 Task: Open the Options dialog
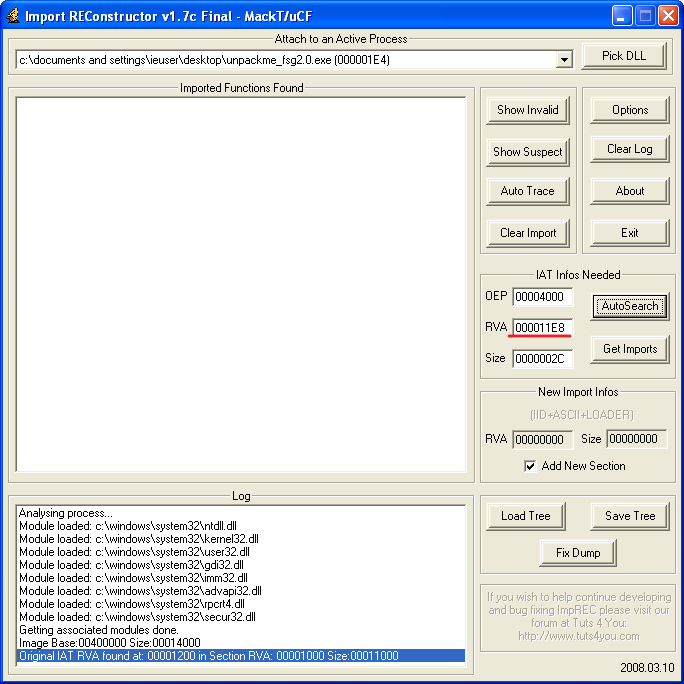pyautogui.click(x=630, y=110)
